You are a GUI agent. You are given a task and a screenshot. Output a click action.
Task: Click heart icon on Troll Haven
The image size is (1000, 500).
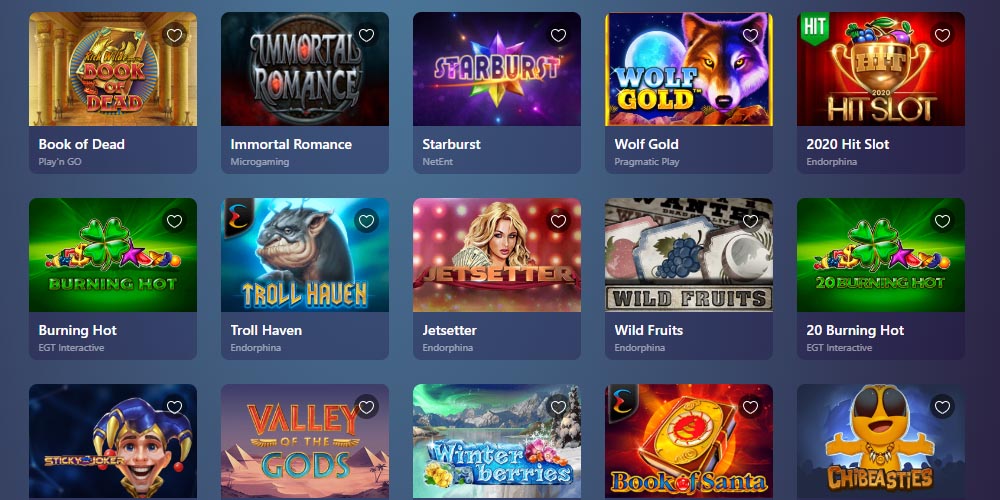pos(367,221)
